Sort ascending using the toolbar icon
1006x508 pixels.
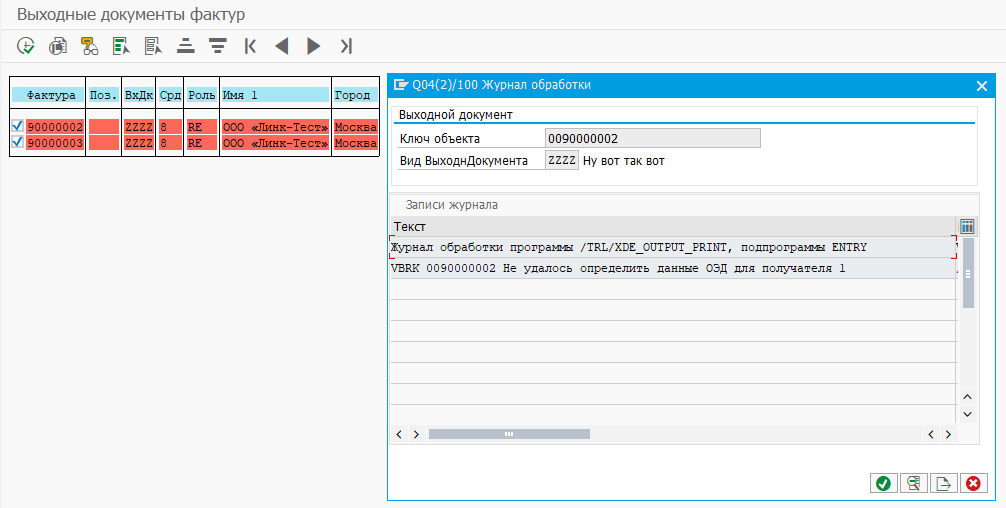click(x=185, y=45)
